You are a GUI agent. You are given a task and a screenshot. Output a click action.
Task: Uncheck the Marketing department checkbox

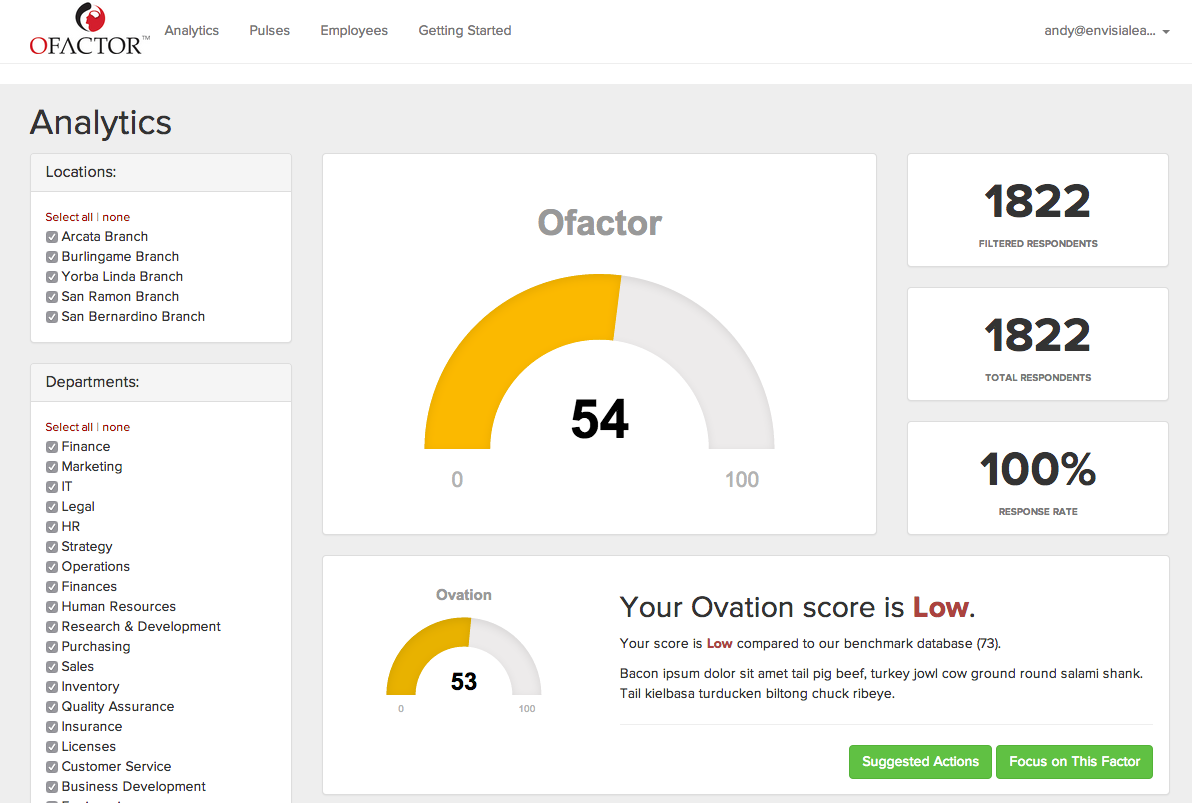(52, 467)
